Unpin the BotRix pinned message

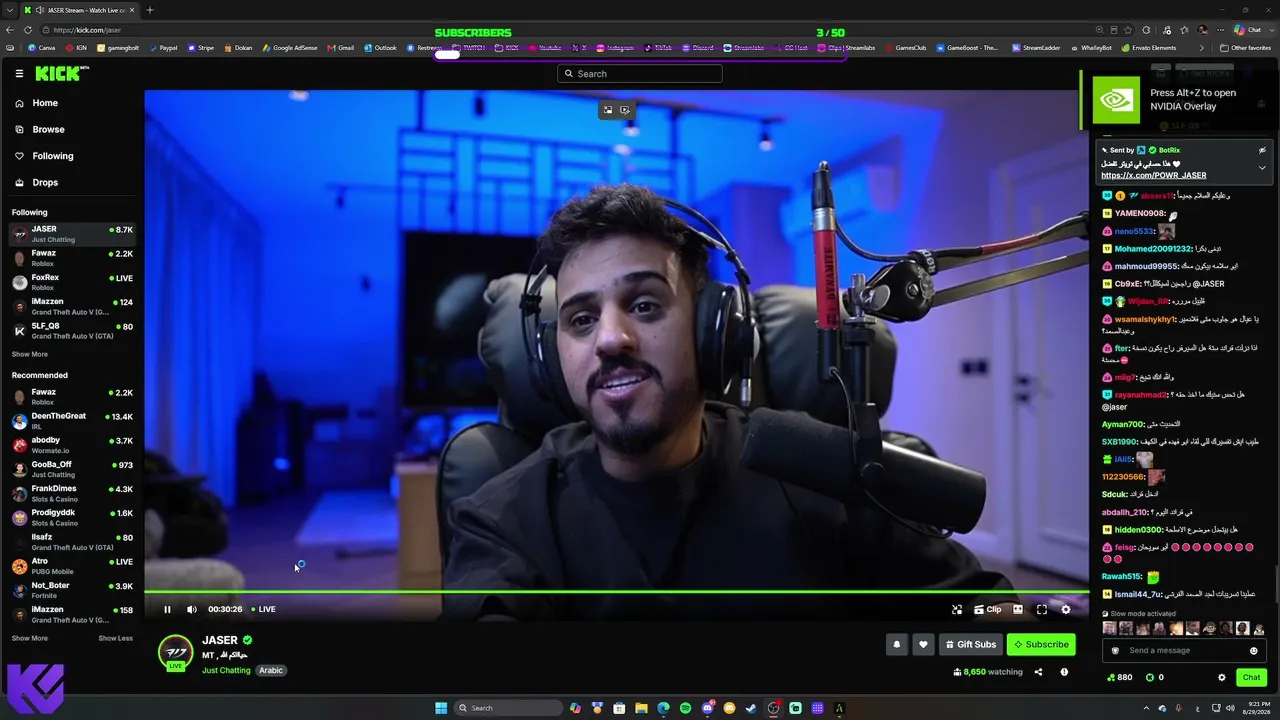(1262, 150)
